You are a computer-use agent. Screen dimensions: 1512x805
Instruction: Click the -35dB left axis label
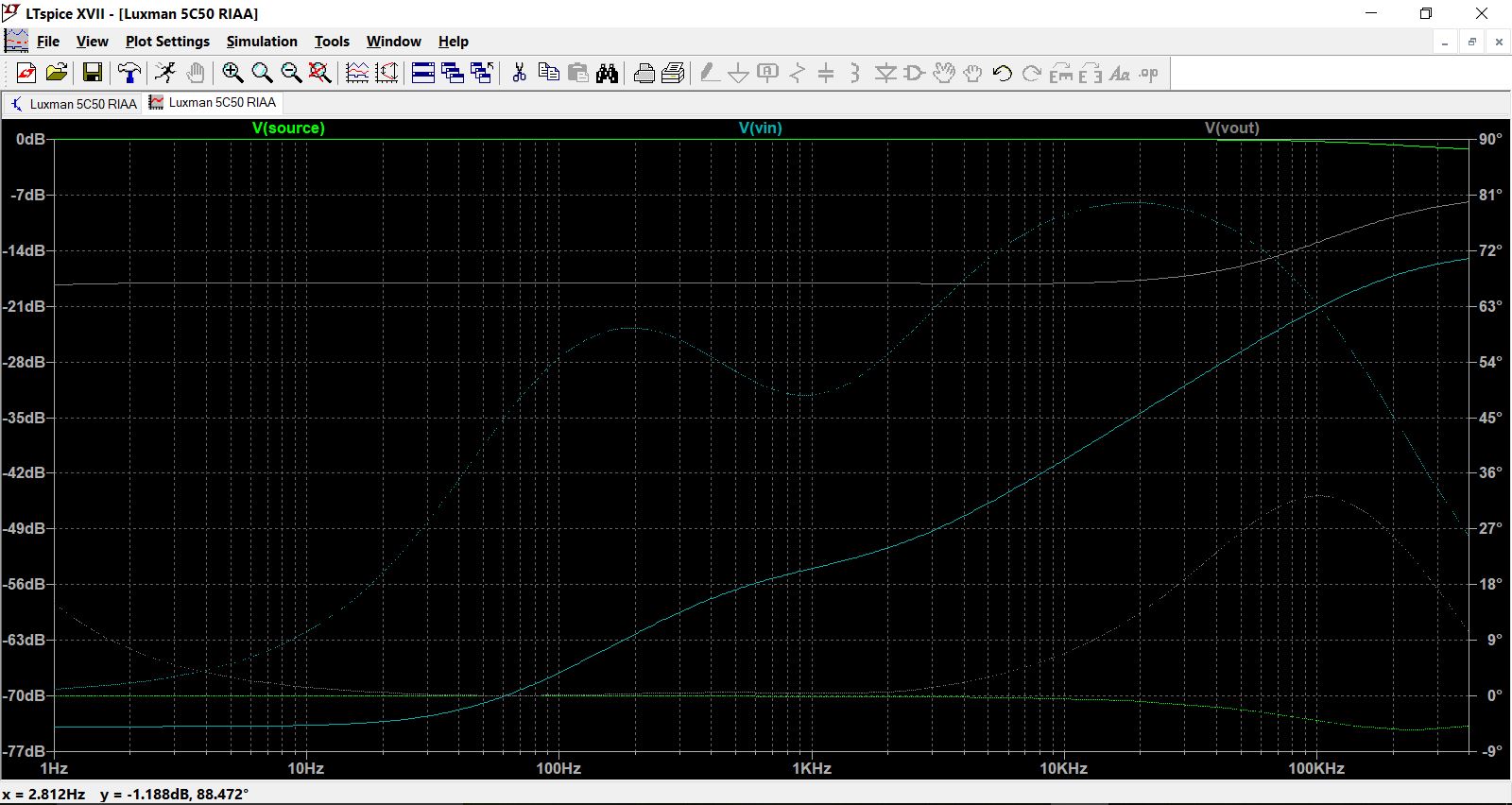pyautogui.click(x=25, y=418)
